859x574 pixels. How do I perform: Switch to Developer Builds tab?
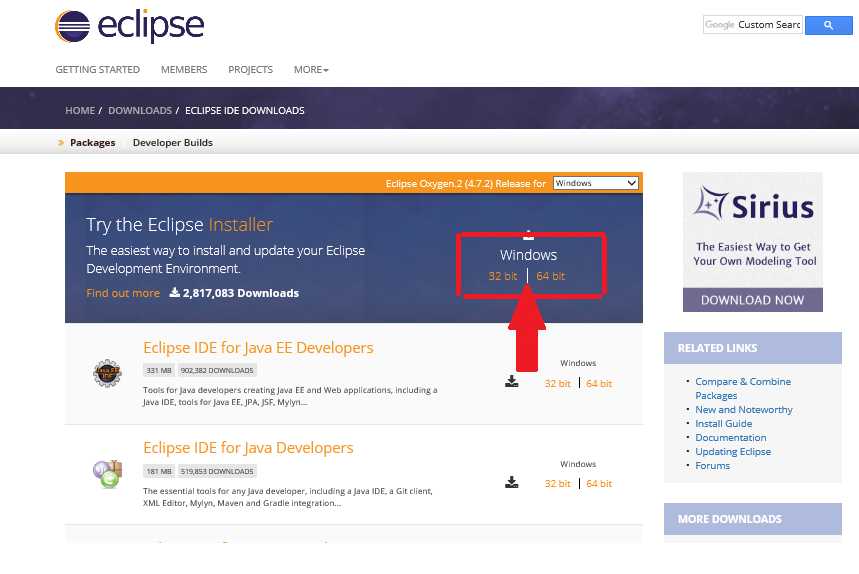point(173,142)
